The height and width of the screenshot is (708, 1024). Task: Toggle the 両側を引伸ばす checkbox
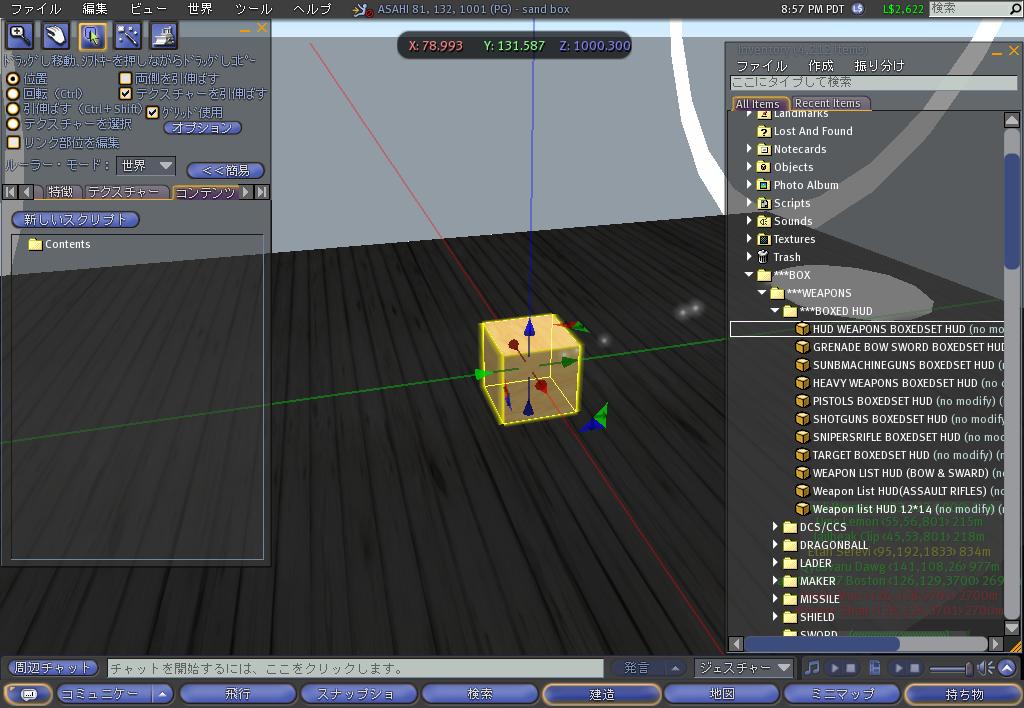pos(125,78)
